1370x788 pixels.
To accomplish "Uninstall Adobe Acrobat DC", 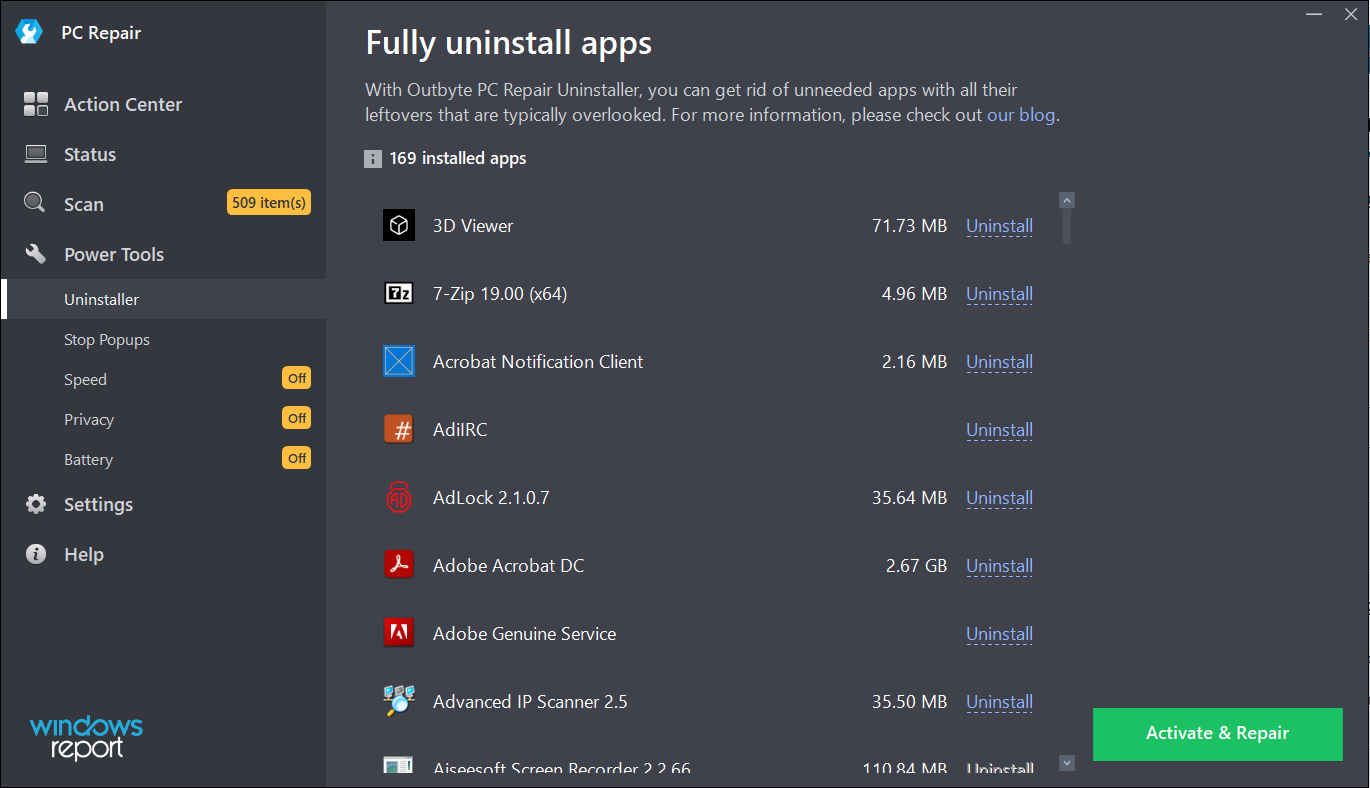I will point(999,566).
